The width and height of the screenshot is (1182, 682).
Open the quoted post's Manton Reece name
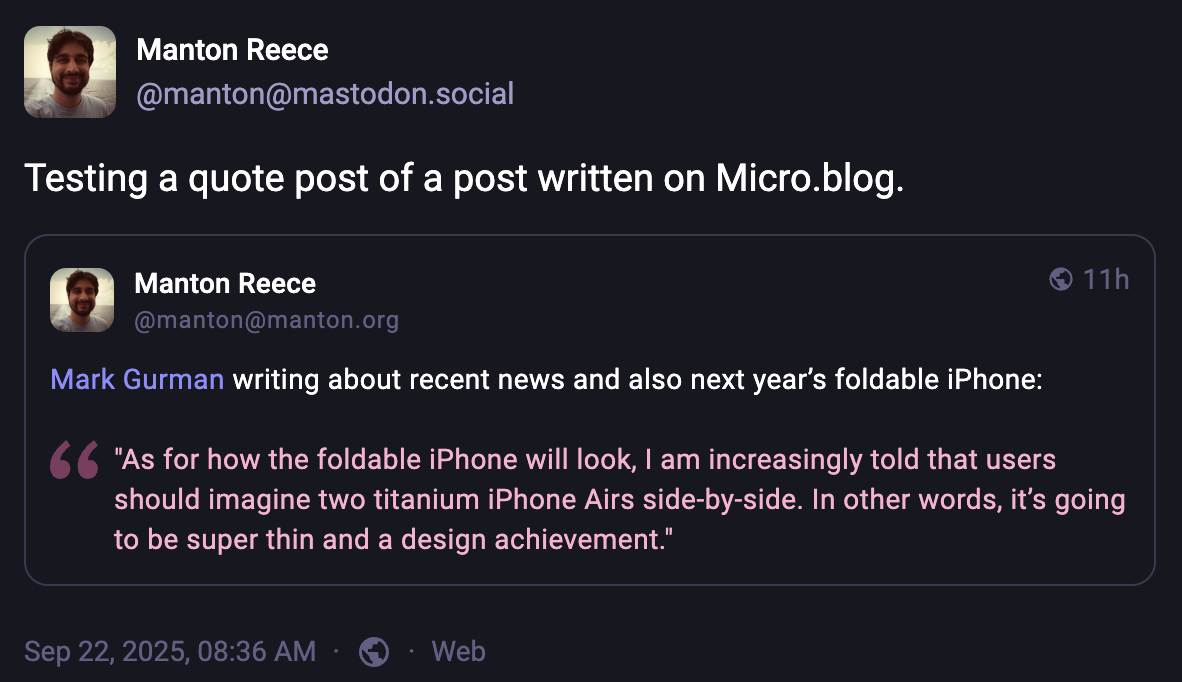coord(225,284)
